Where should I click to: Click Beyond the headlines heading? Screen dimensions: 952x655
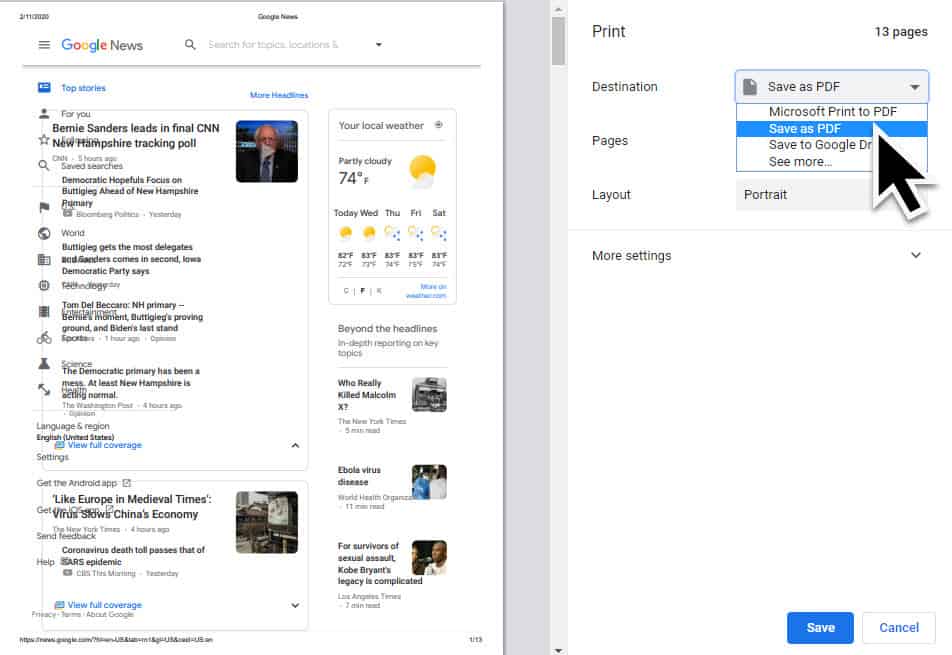(x=387, y=328)
